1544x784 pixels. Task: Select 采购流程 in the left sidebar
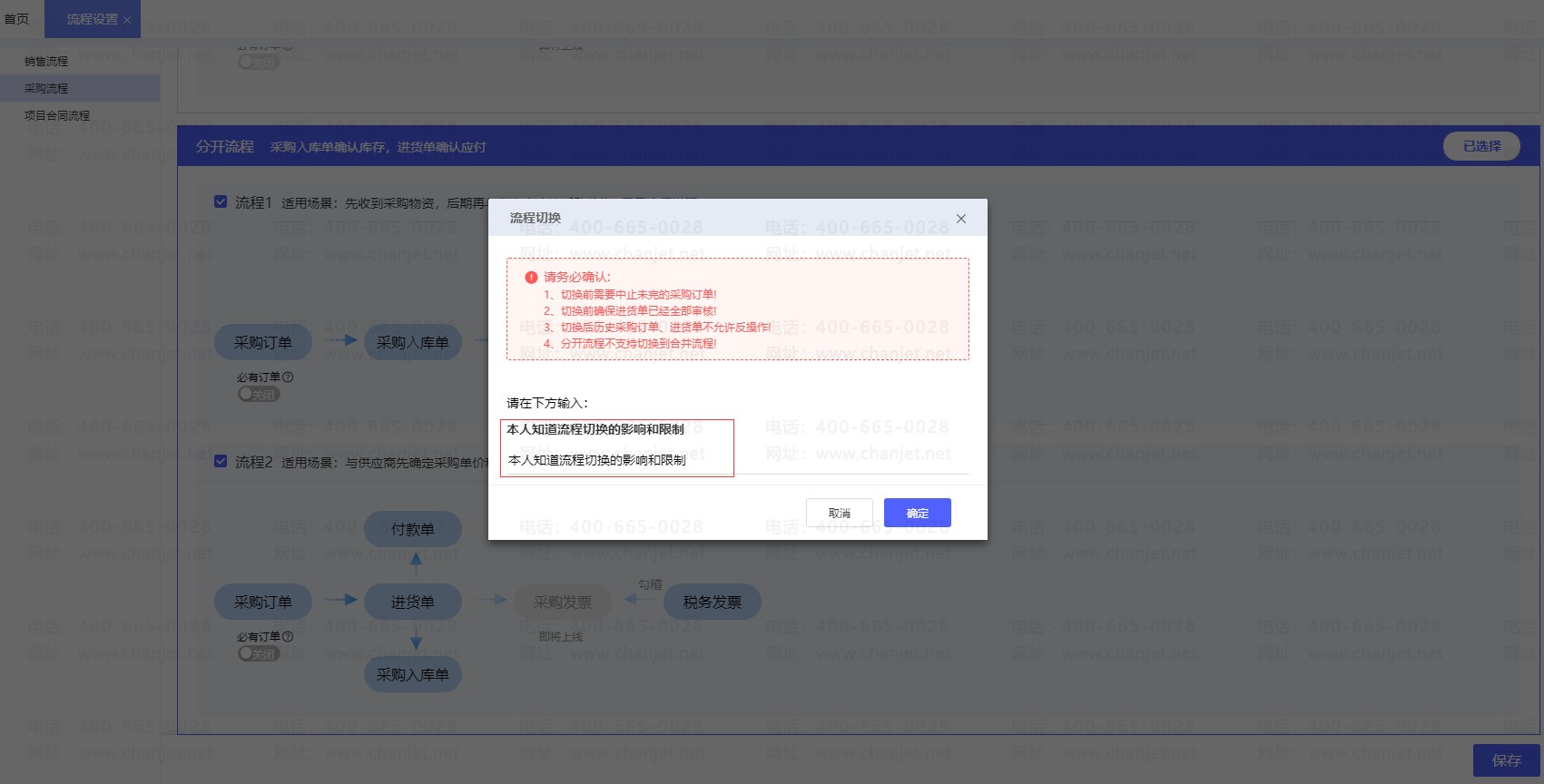click(46, 89)
